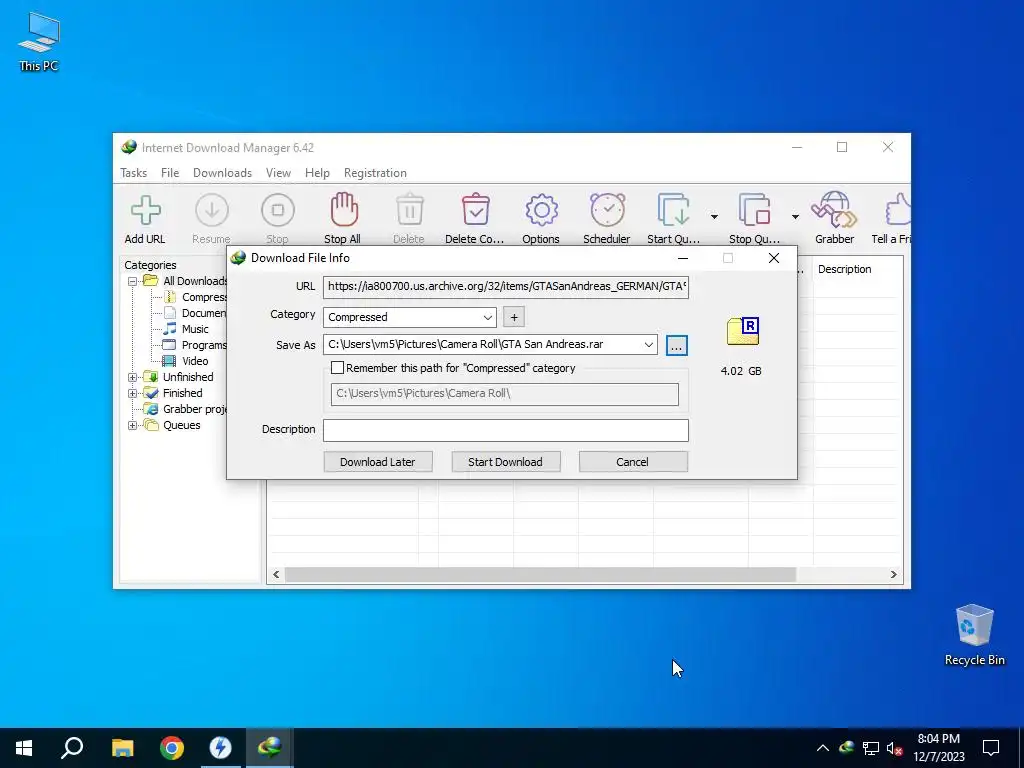Click the scroll left arrow in downloads list

tap(276, 575)
